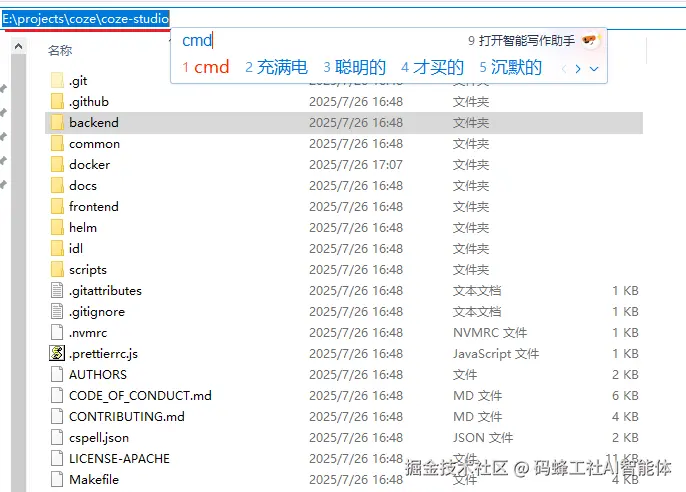Select the file name cspell.json

(x=99, y=438)
